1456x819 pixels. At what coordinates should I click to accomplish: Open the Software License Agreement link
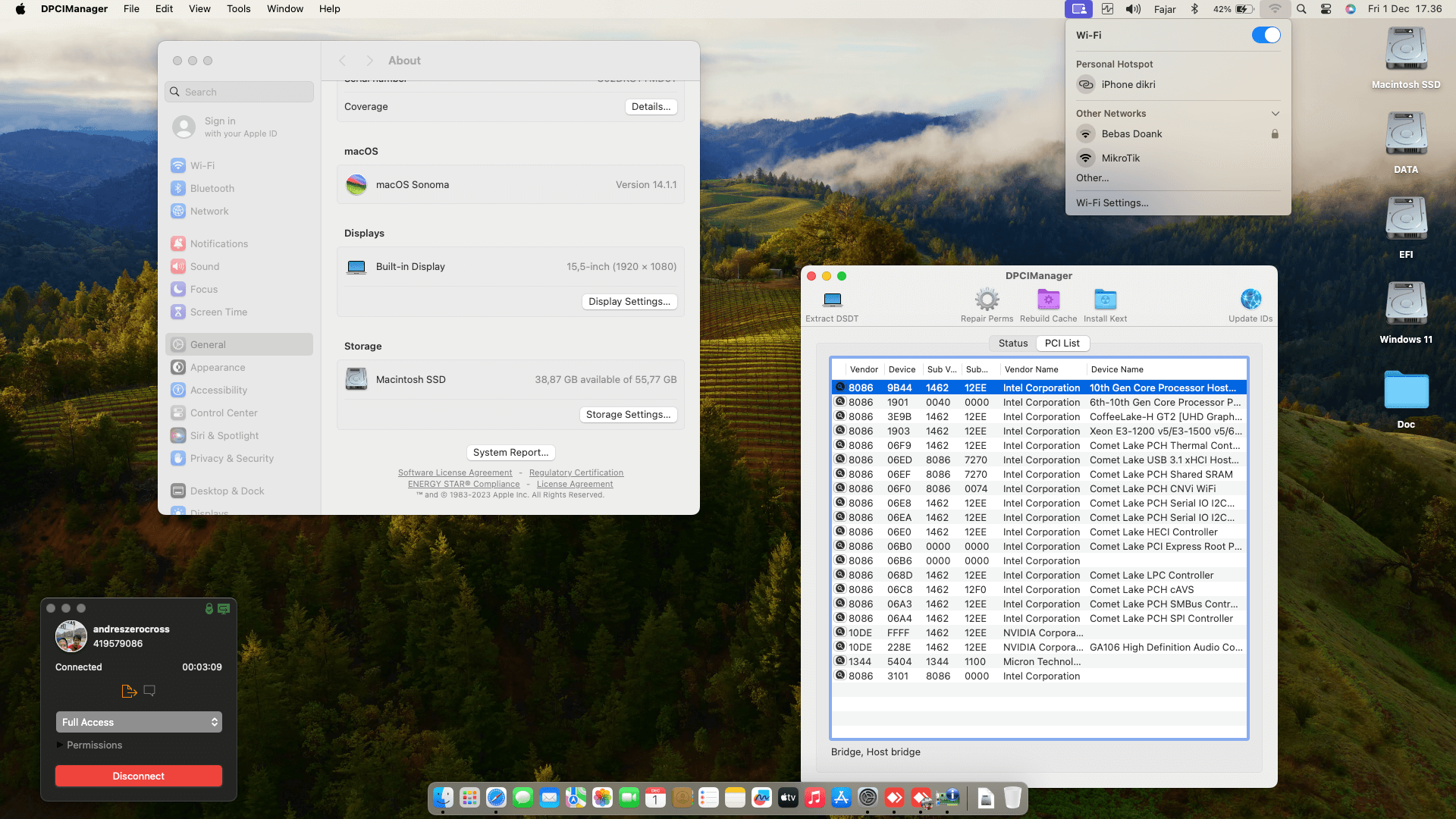point(455,472)
